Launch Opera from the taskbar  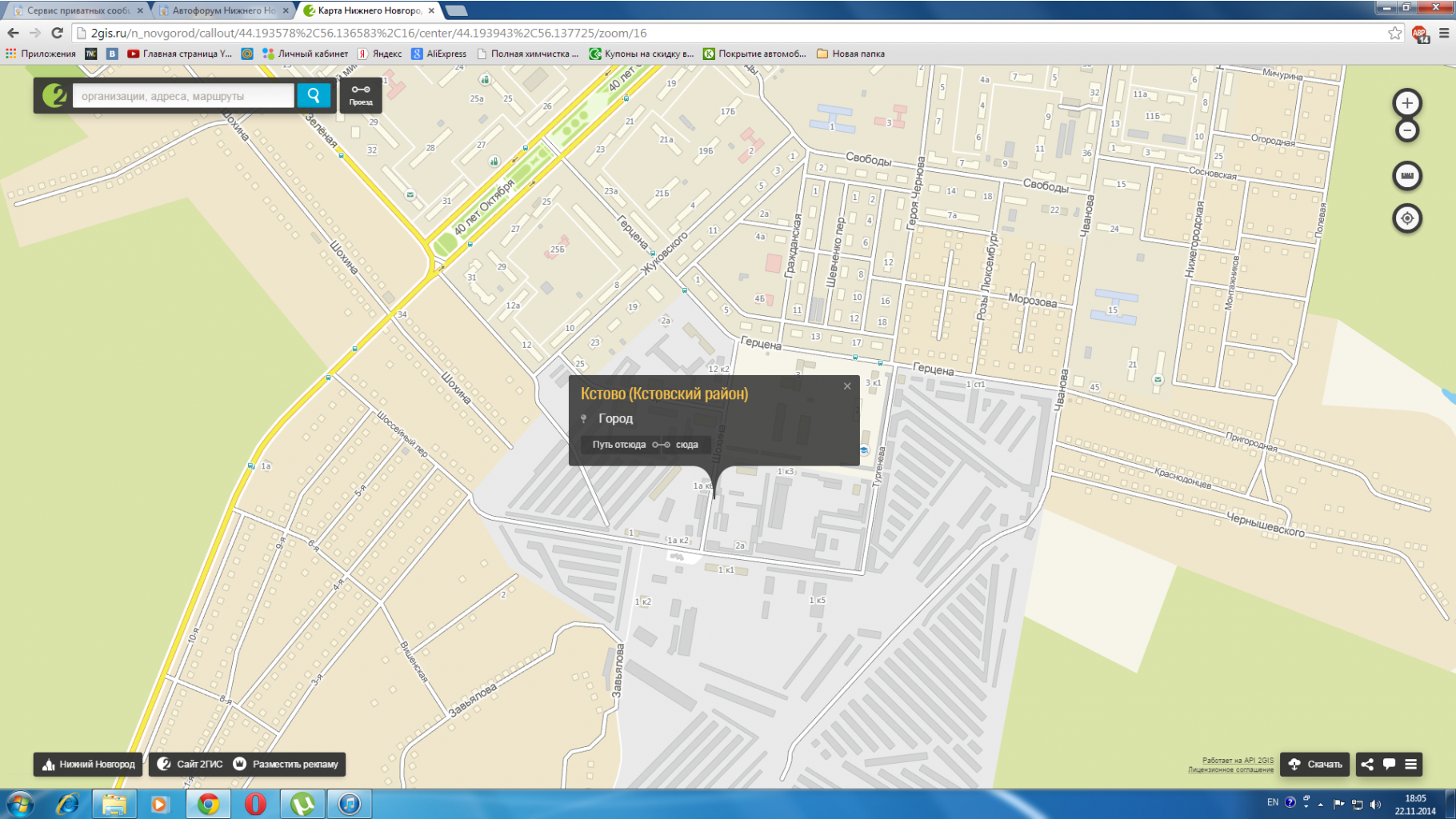coord(255,804)
